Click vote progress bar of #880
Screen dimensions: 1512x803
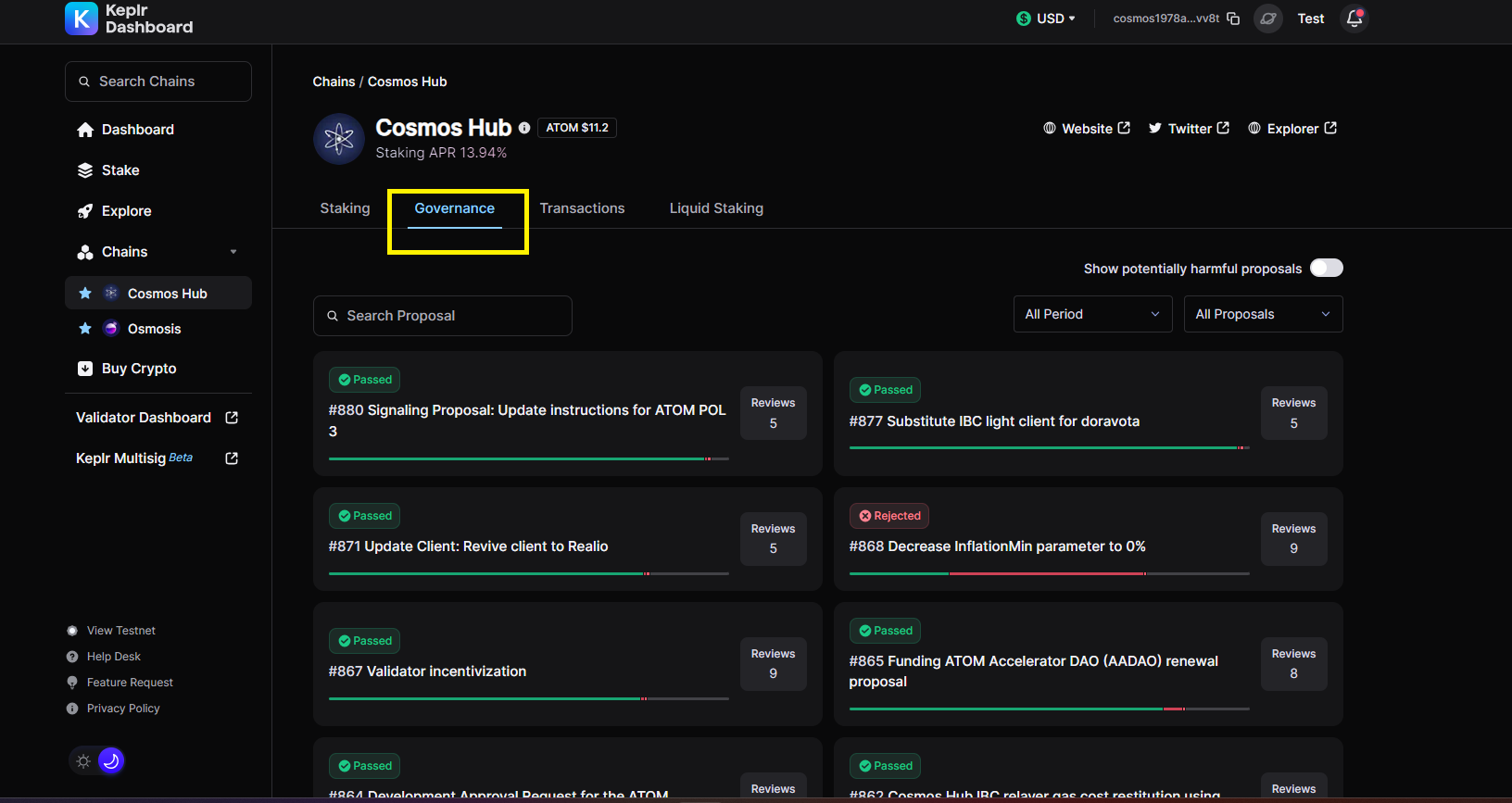(529, 458)
